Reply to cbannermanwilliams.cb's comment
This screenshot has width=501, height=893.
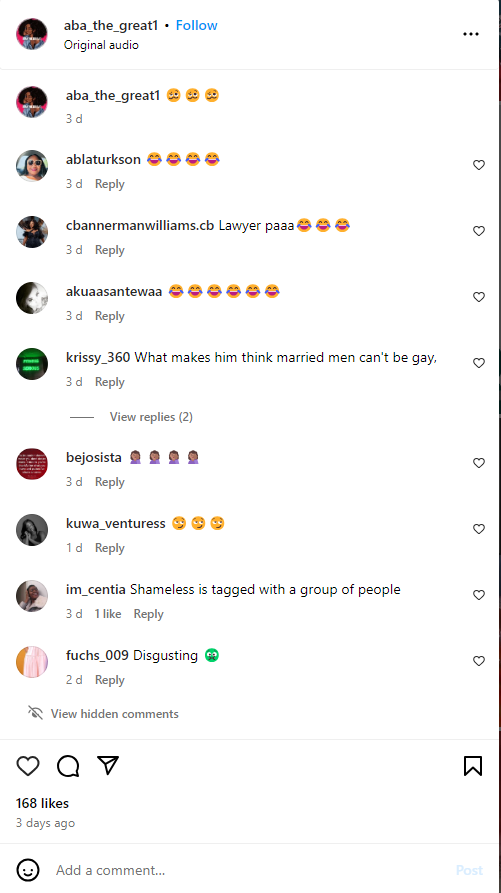pos(110,250)
